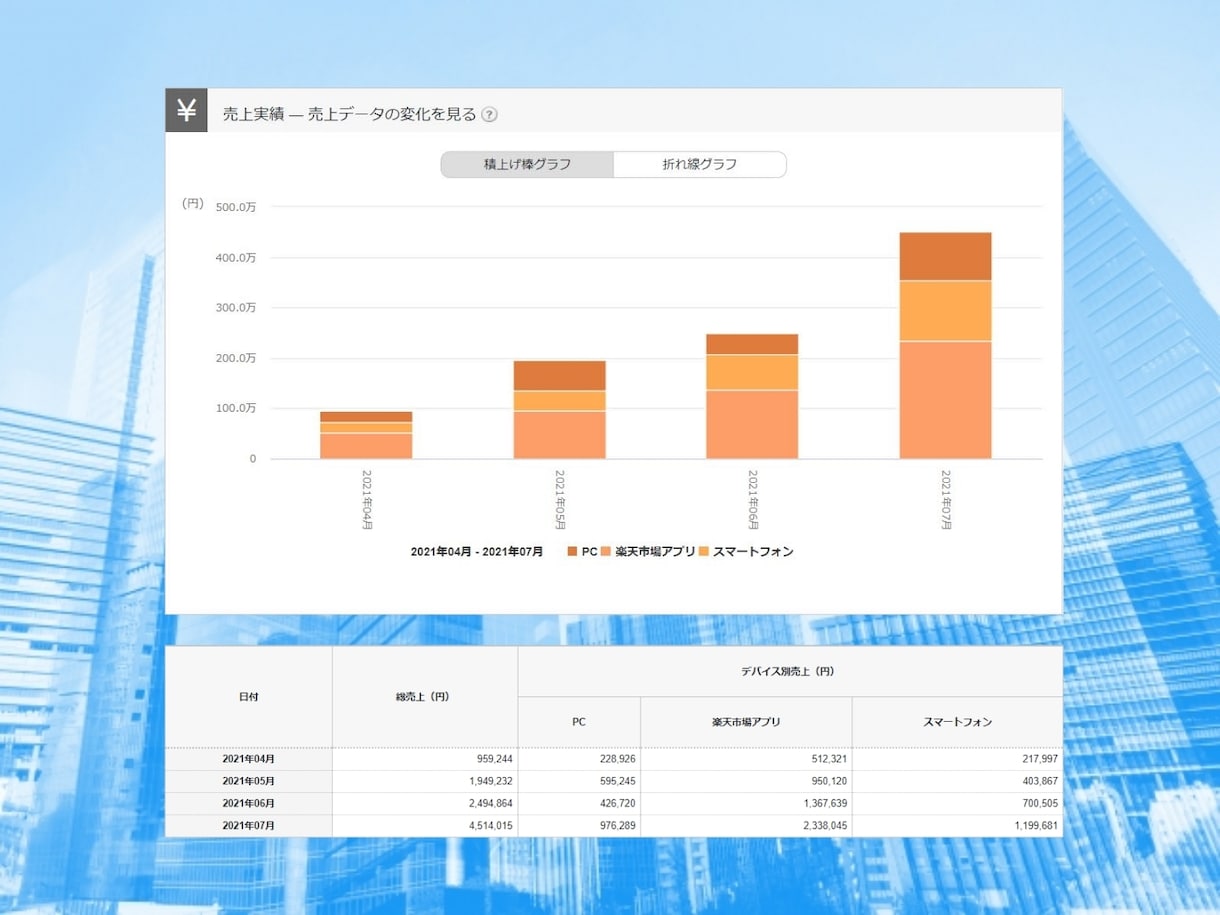Click the 2021年07月 PC bar segment
Screen dimensions: 1220x915
(x=945, y=257)
